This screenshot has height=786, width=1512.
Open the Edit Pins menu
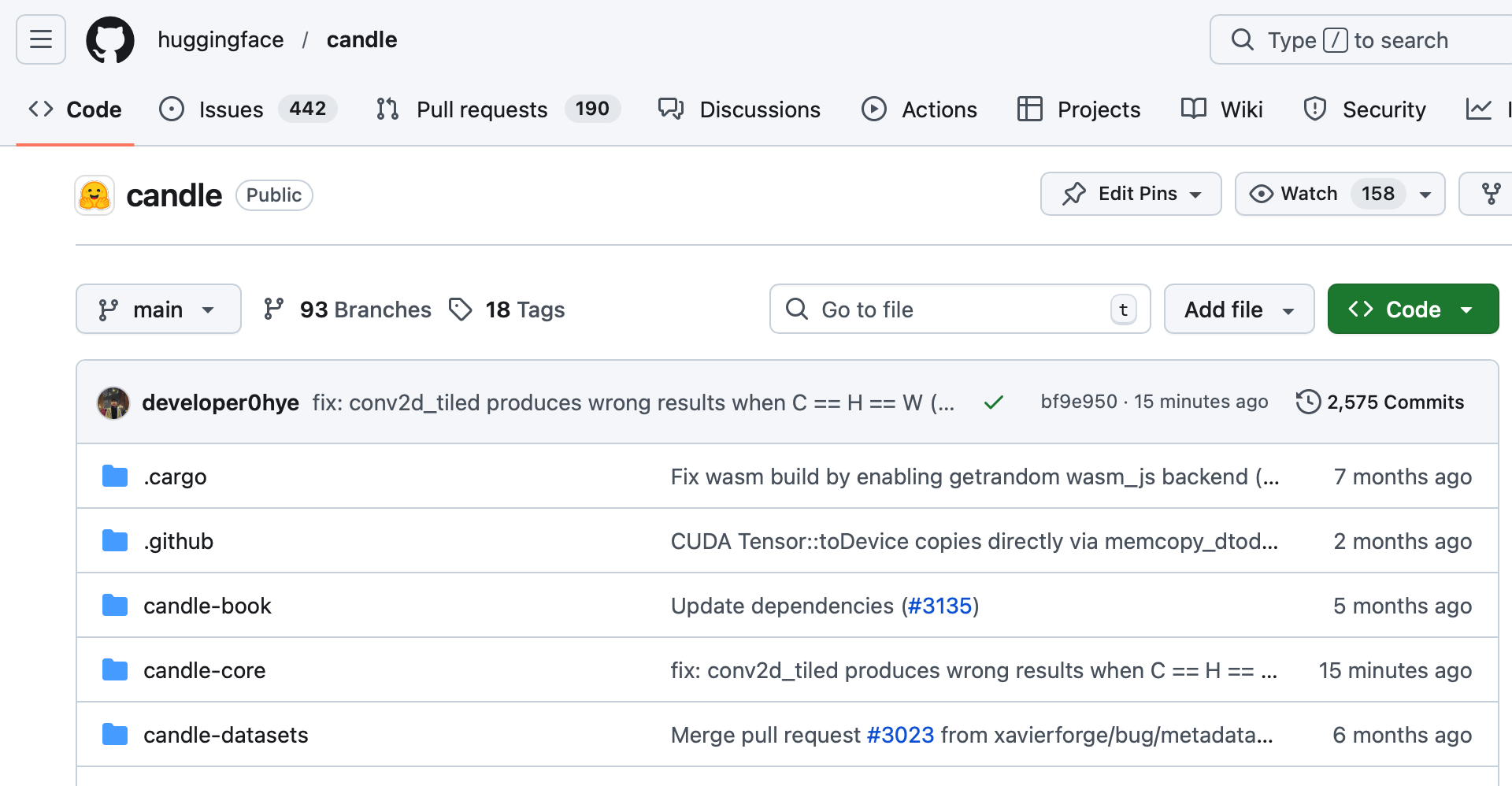[x=1131, y=194]
